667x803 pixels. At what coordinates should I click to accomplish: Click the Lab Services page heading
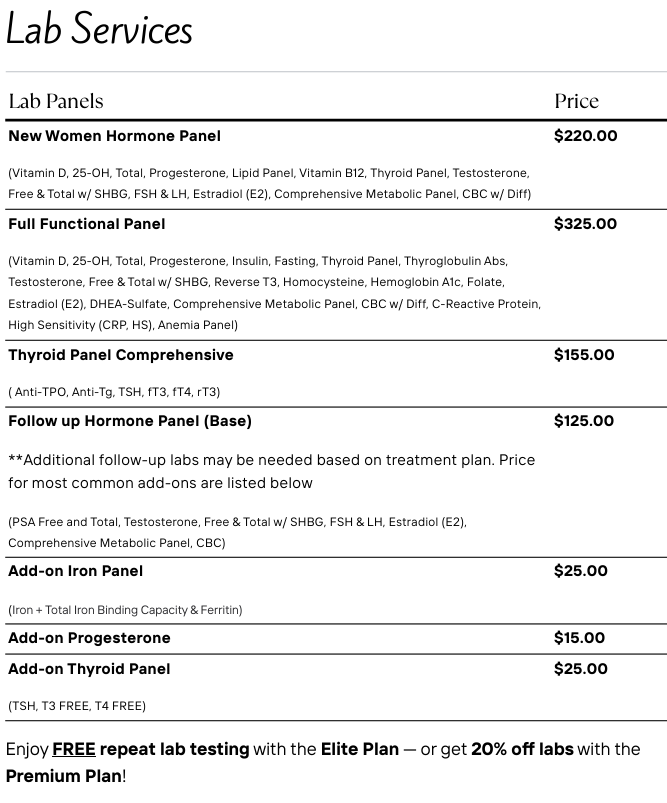coord(99,29)
